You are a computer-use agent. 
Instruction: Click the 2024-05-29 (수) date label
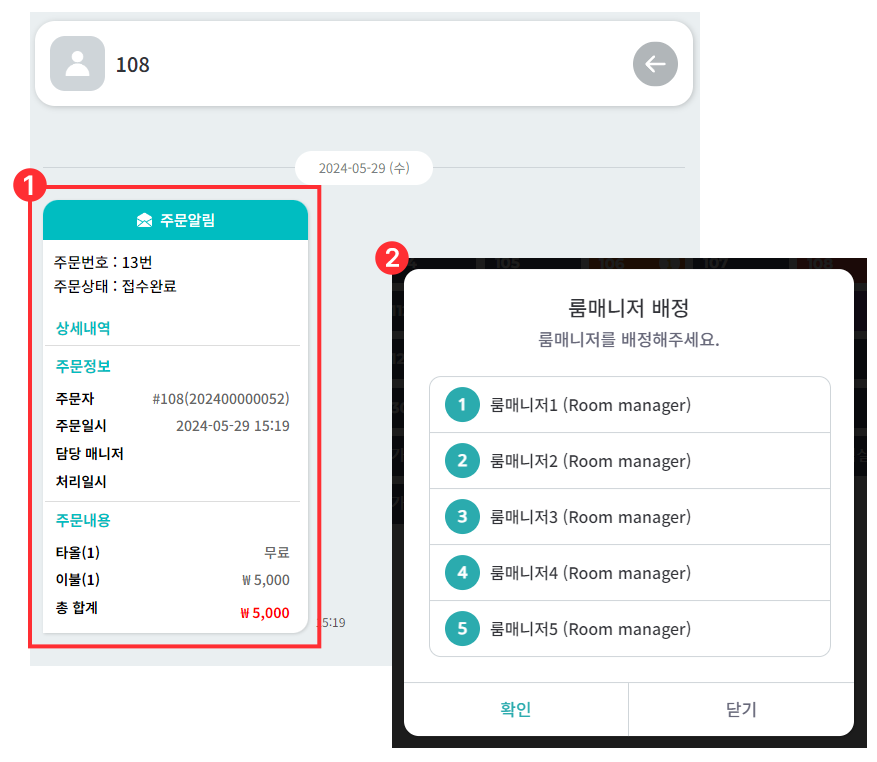(364, 168)
